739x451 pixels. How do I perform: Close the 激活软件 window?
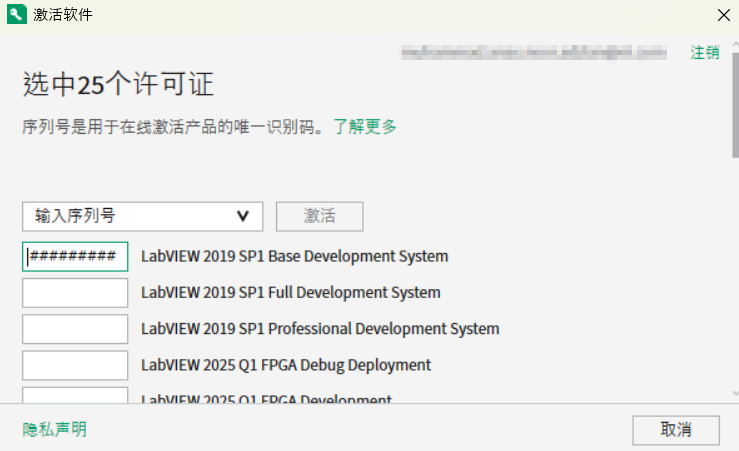click(x=723, y=14)
